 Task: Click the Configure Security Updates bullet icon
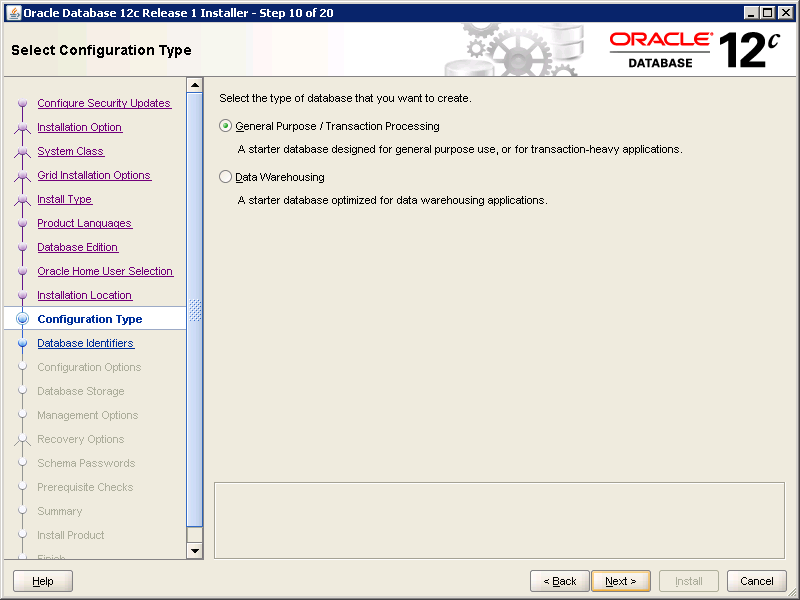[x=22, y=103]
